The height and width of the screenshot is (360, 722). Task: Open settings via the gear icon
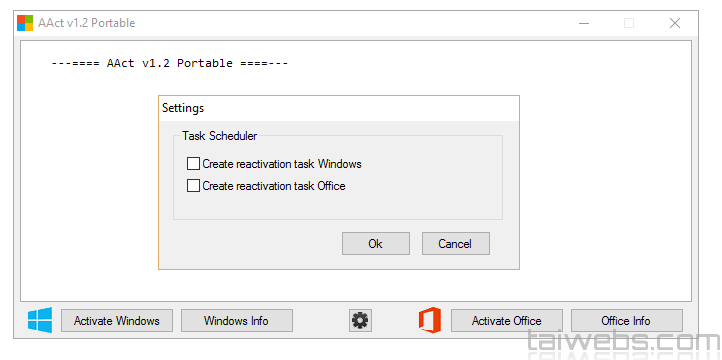(x=360, y=320)
